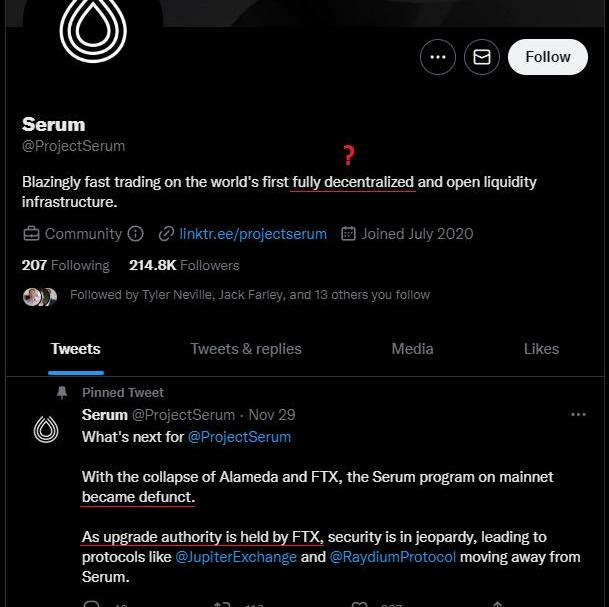
Task: View the 207 Following list
Action: pyautogui.click(x=65, y=265)
